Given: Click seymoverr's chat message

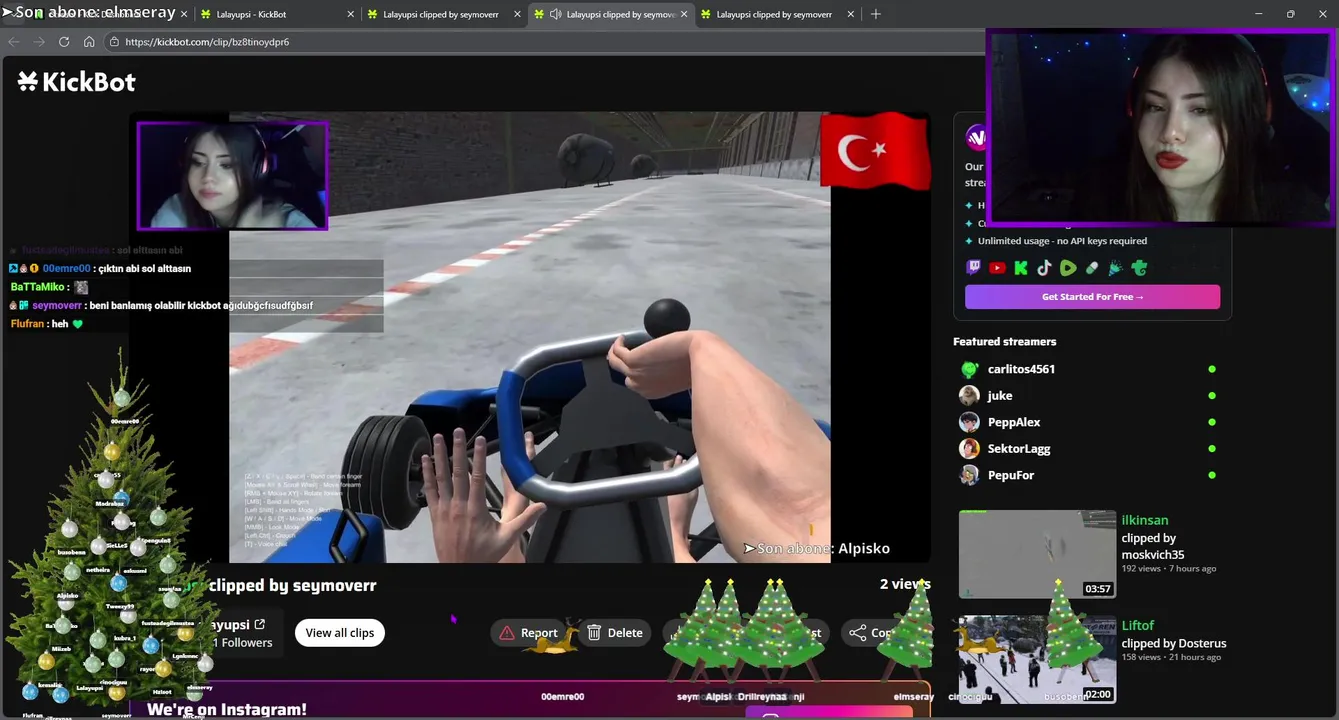Looking at the screenshot, I should point(161,305).
